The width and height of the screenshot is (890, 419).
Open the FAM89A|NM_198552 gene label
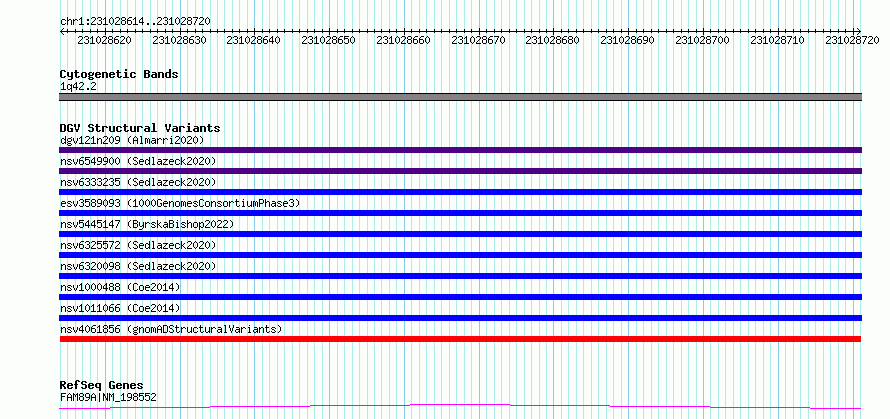[x=108, y=397]
